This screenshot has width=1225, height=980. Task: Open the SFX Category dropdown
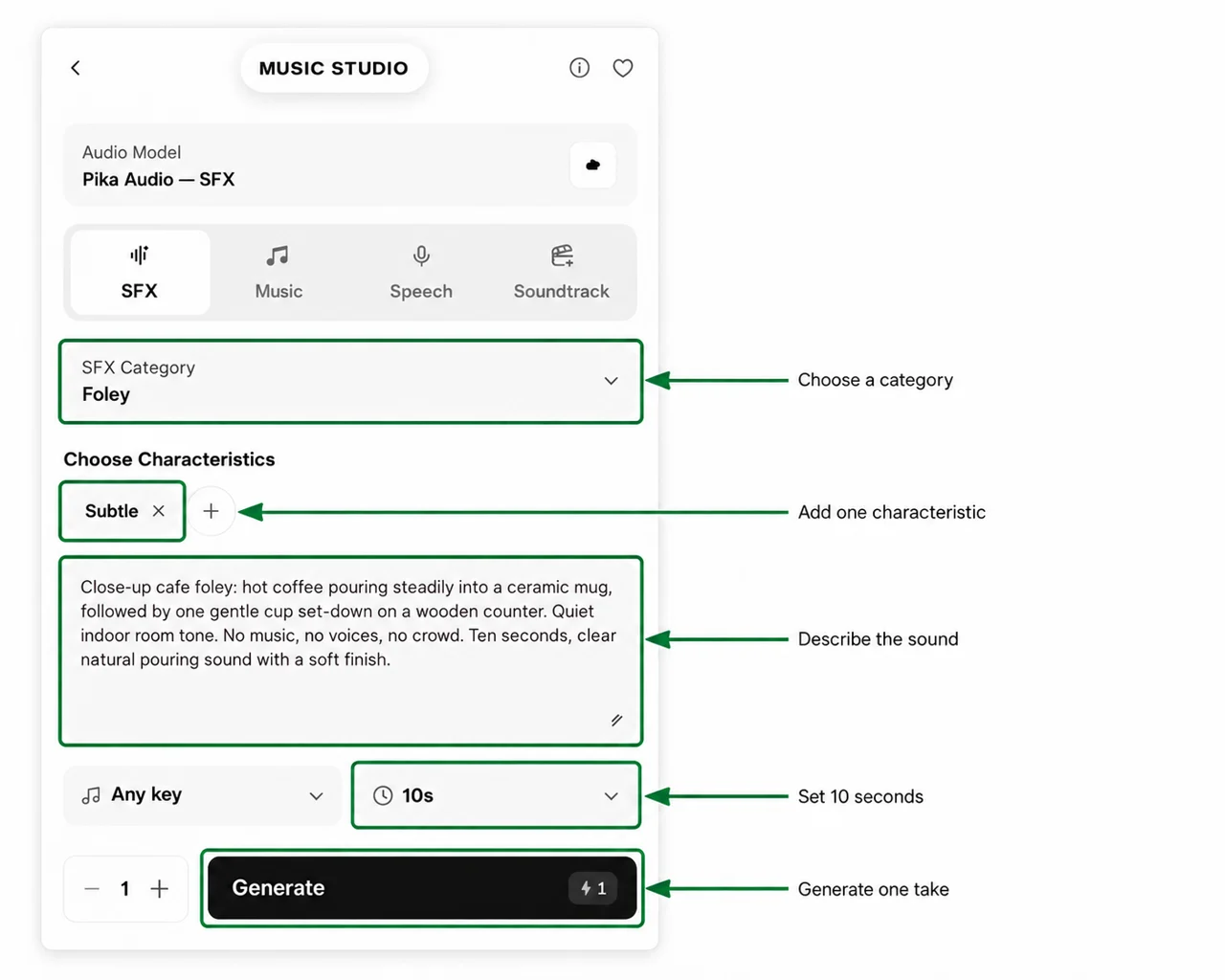[x=350, y=381]
